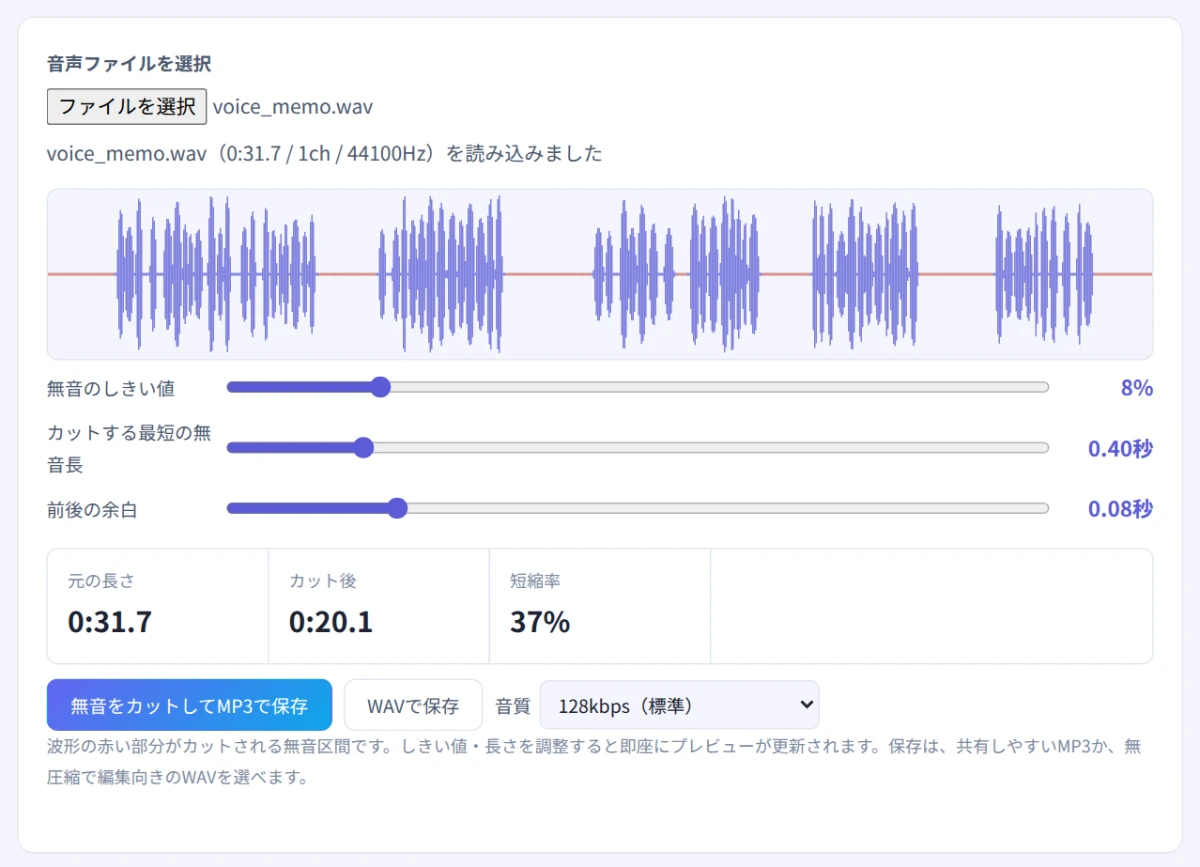Click the 0.40秒 minimum silence value

click(x=1120, y=449)
